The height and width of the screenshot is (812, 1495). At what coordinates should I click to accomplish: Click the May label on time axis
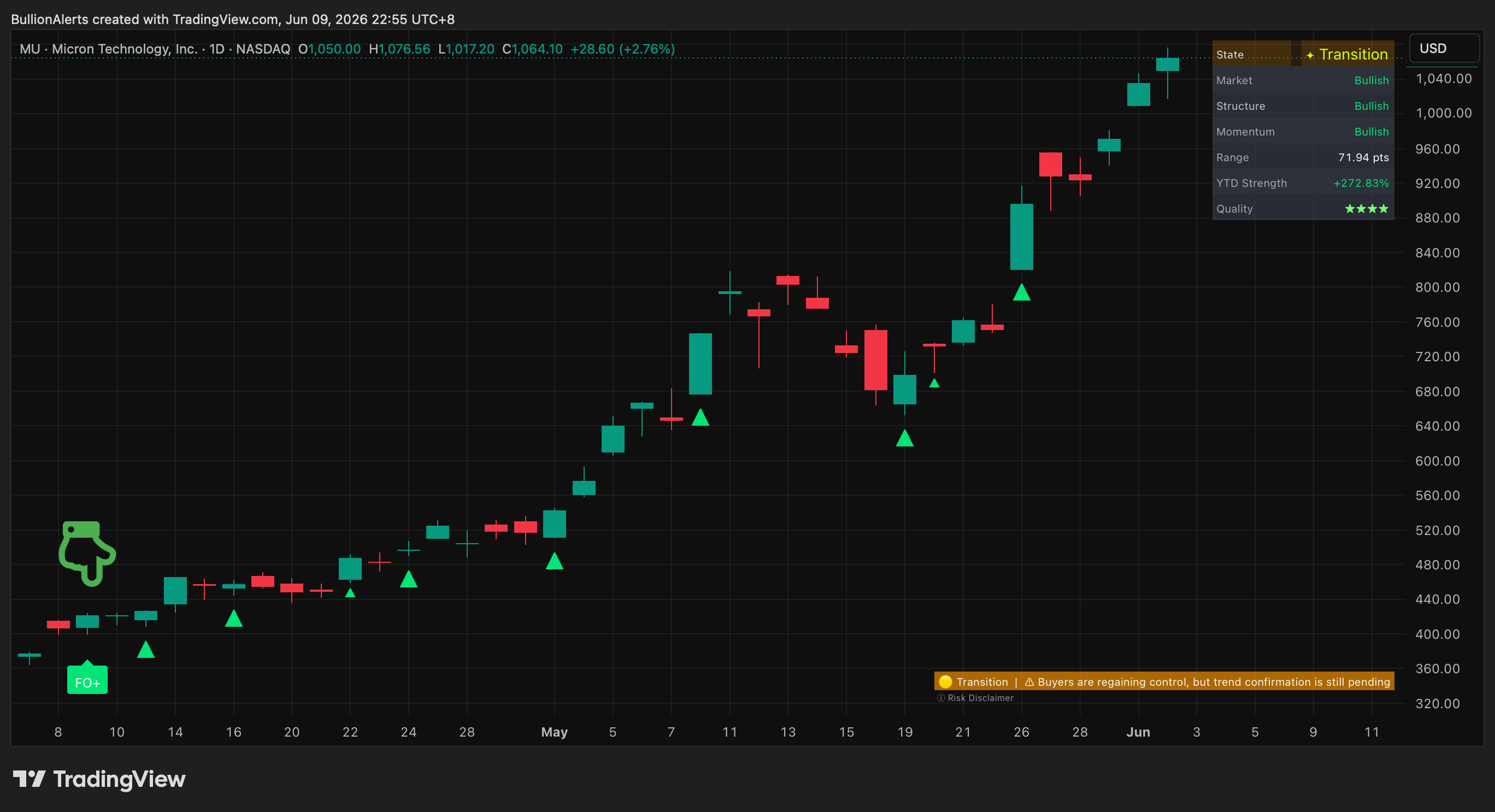click(x=554, y=731)
